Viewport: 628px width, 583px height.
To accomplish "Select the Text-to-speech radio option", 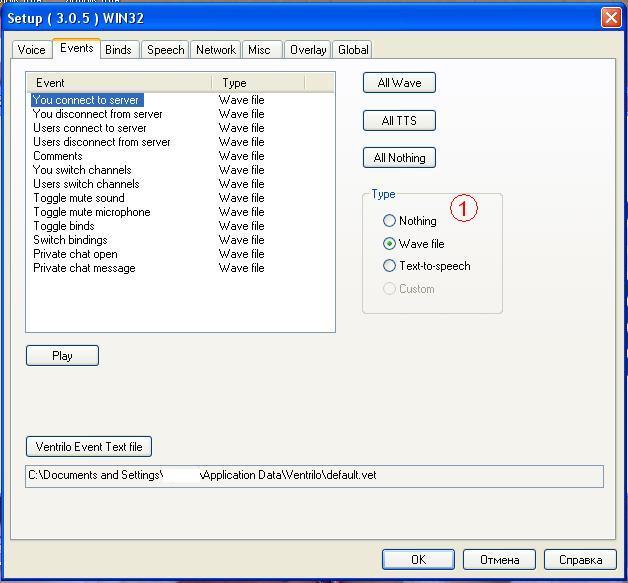I will 427,265.
